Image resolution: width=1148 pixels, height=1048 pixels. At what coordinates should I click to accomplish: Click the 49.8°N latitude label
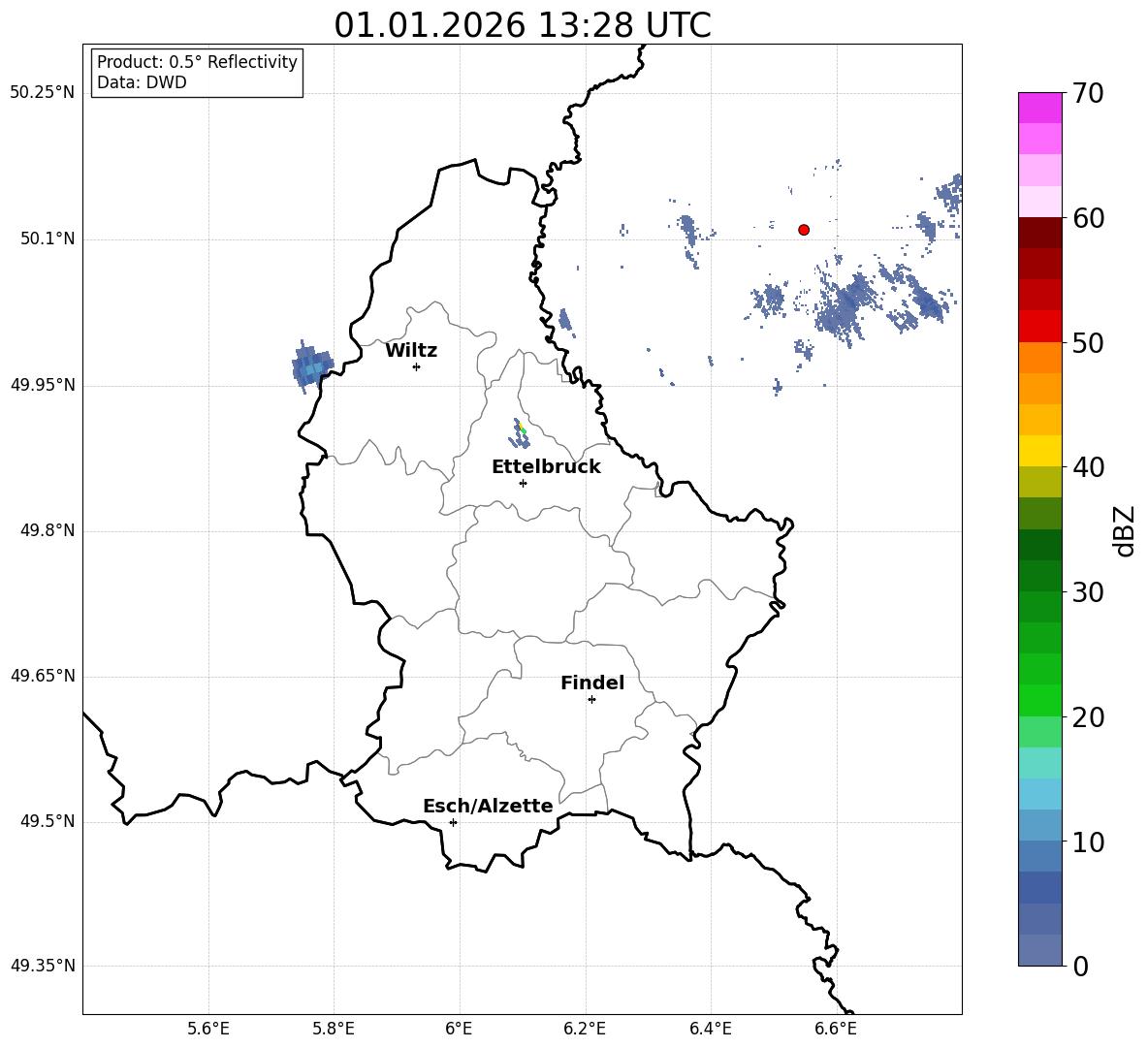coord(48,530)
